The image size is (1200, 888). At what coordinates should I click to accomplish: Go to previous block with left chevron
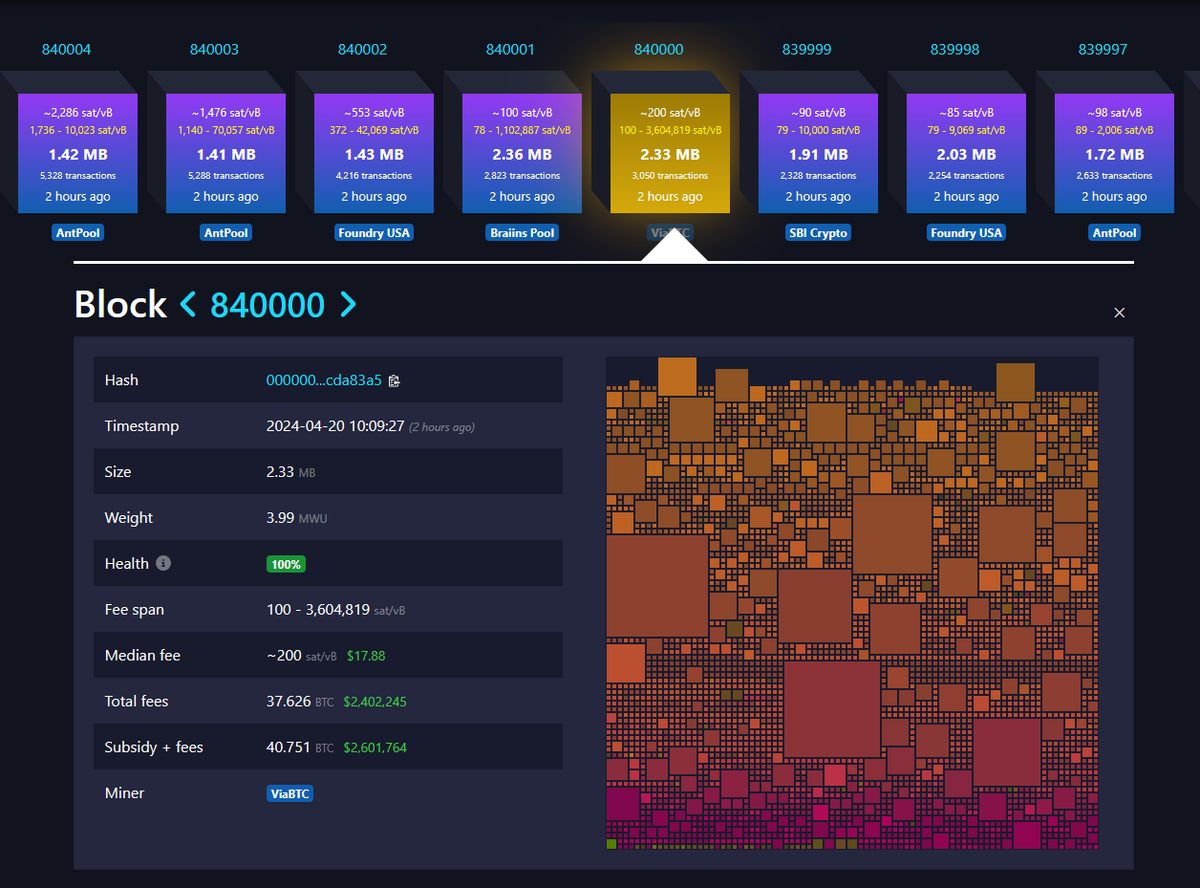[x=188, y=304]
